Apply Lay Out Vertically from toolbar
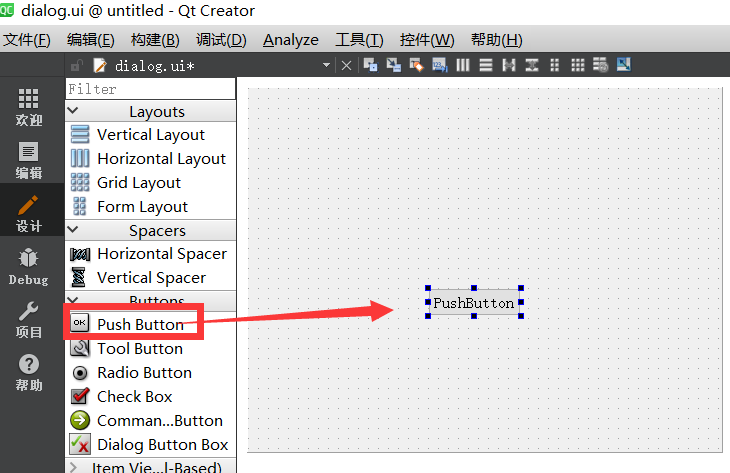Viewport: 730px width, 473px height. pos(486,65)
